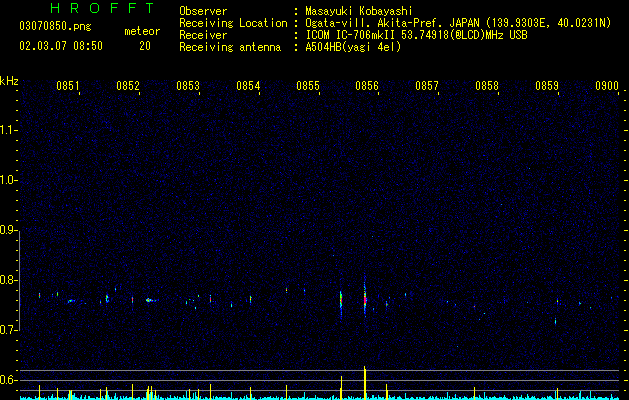Click the meteor count value 20

145,46
